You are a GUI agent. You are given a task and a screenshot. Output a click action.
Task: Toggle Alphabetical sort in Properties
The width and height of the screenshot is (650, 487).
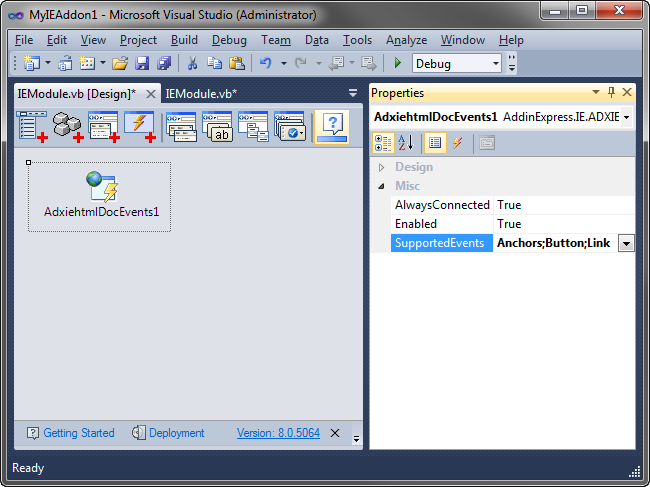[x=407, y=143]
